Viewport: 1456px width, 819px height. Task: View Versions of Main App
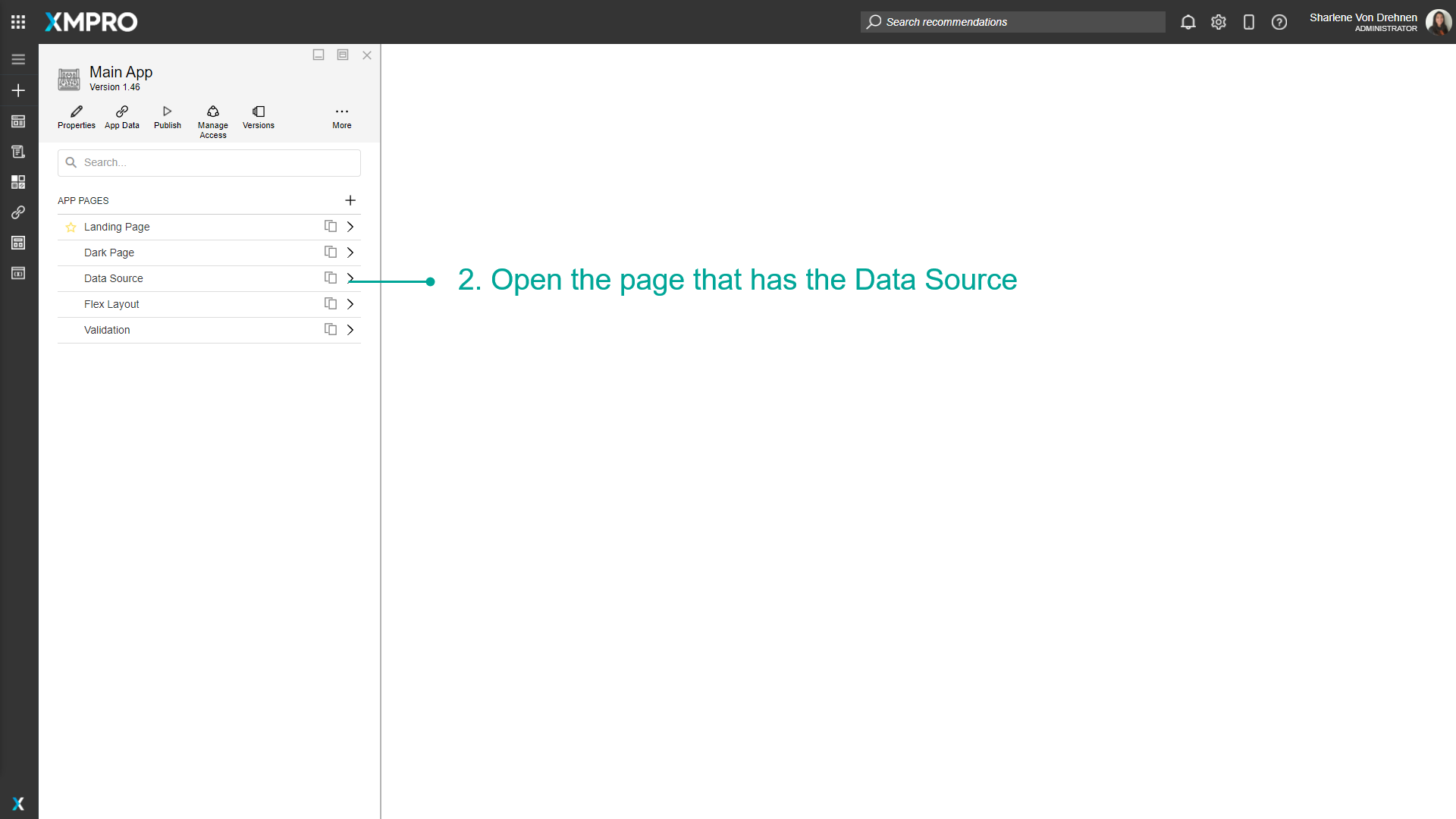pyautogui.click(x=258, y=117)
